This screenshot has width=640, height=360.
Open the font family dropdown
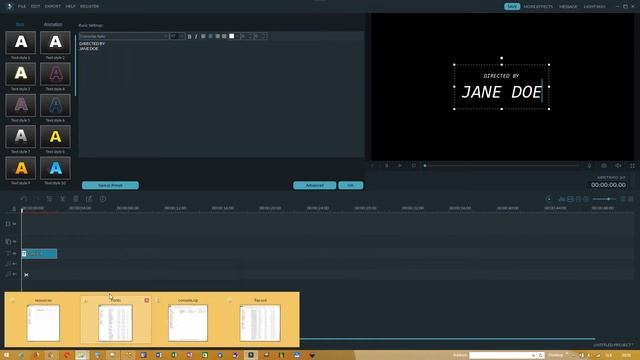click(124, 36)
